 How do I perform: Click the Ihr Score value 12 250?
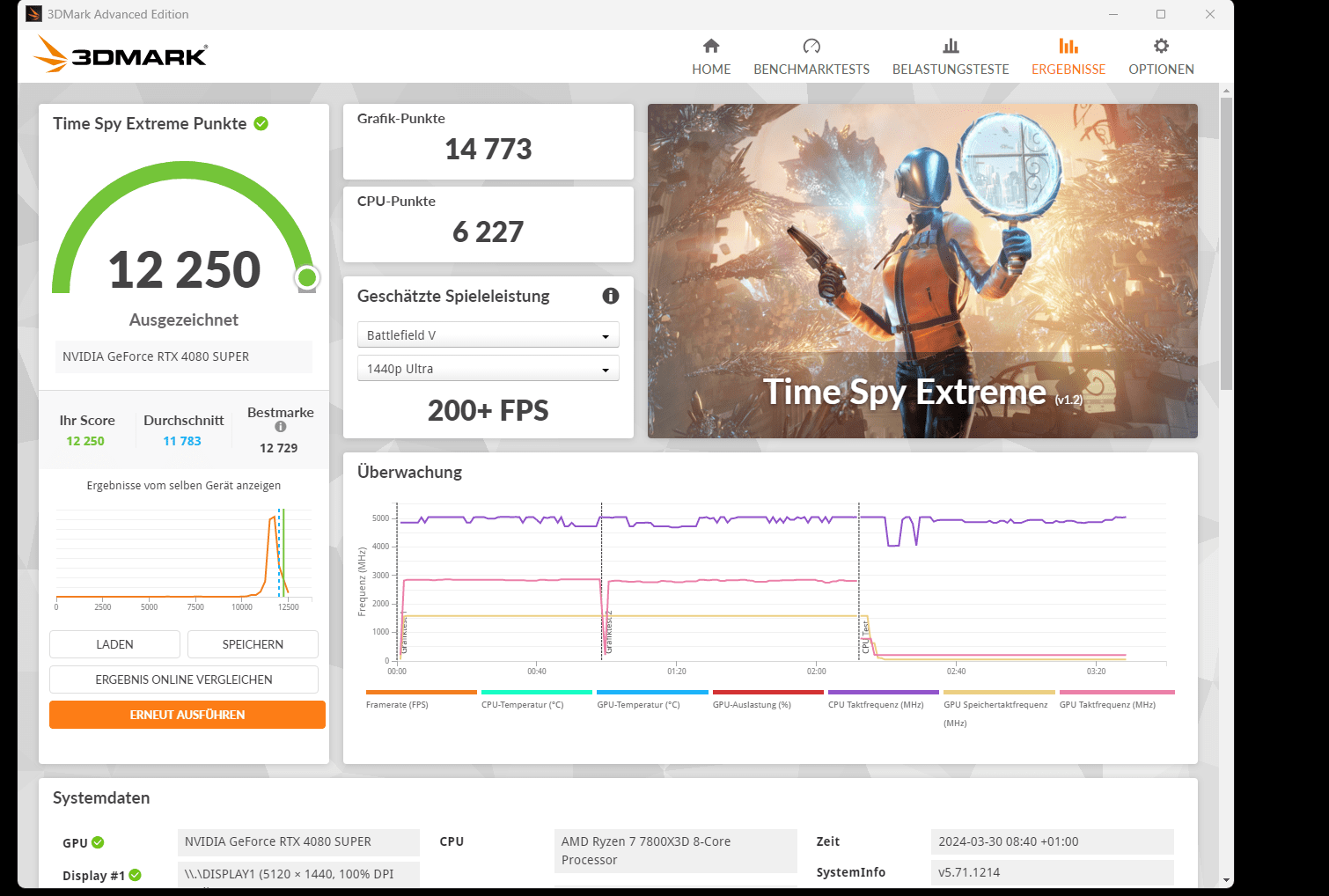coord(85,441)
